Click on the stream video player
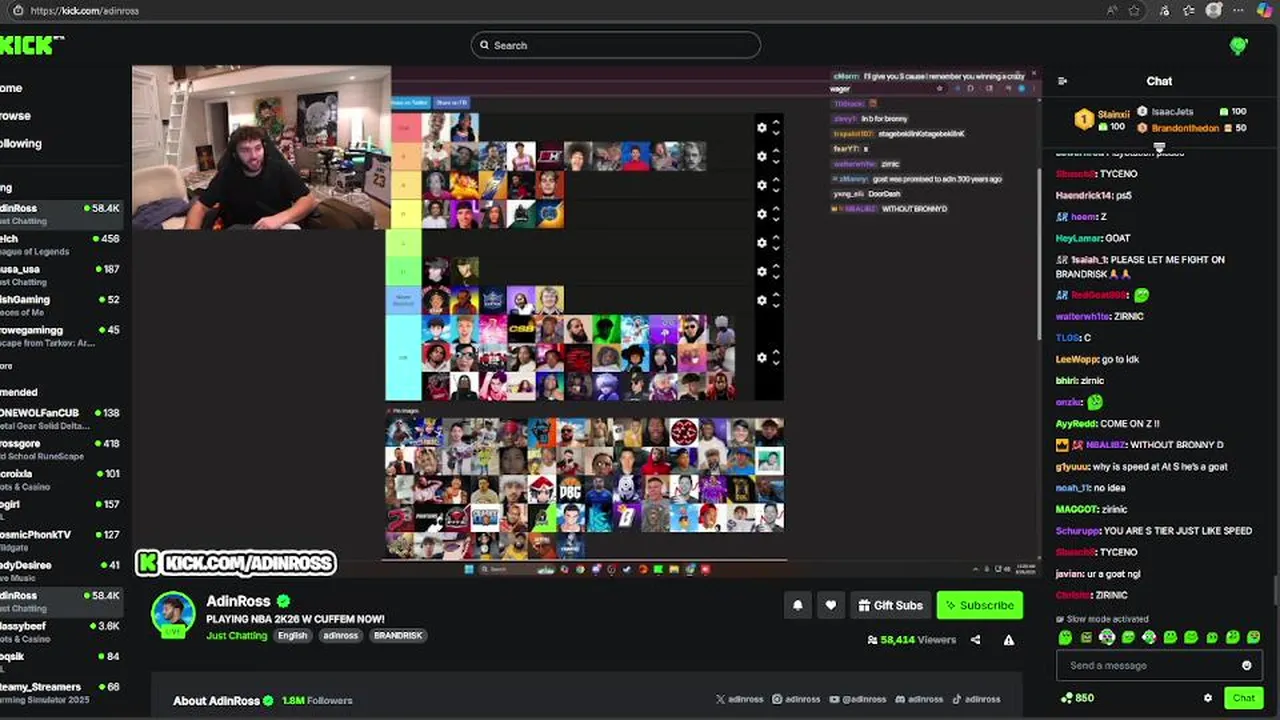 [586, 321]
